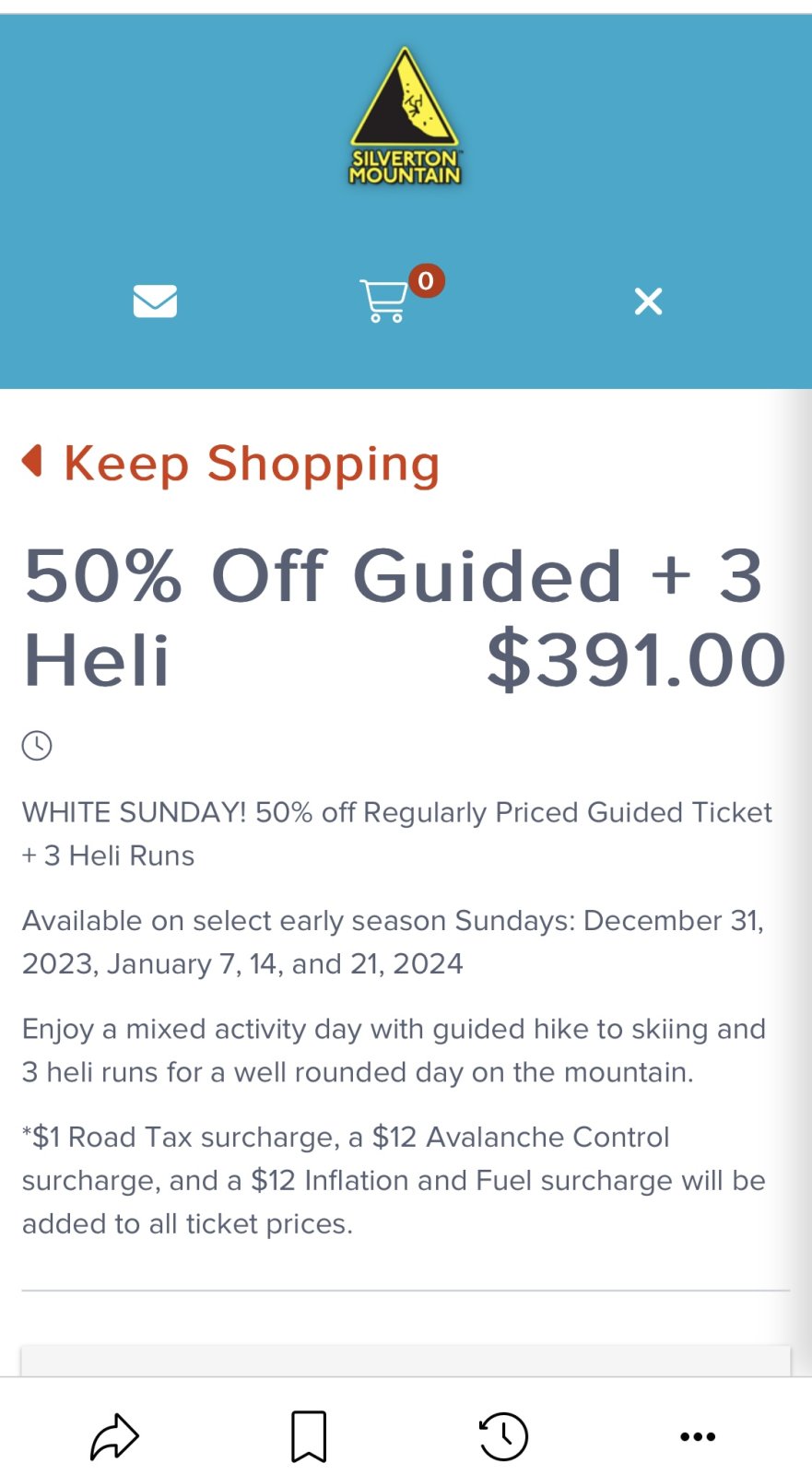812x1475 pixels.
Task: Click the clock icon under the title
Action: 37,745
